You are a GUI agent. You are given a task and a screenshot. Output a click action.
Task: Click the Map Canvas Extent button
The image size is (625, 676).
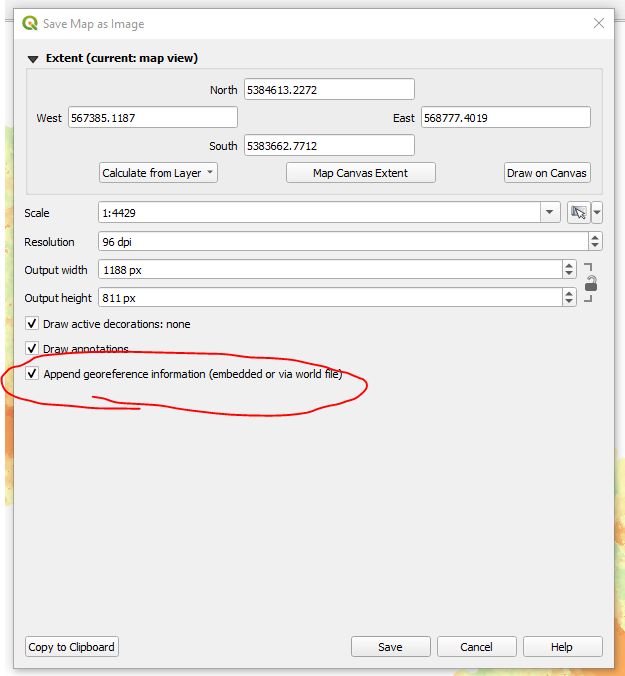360,173
